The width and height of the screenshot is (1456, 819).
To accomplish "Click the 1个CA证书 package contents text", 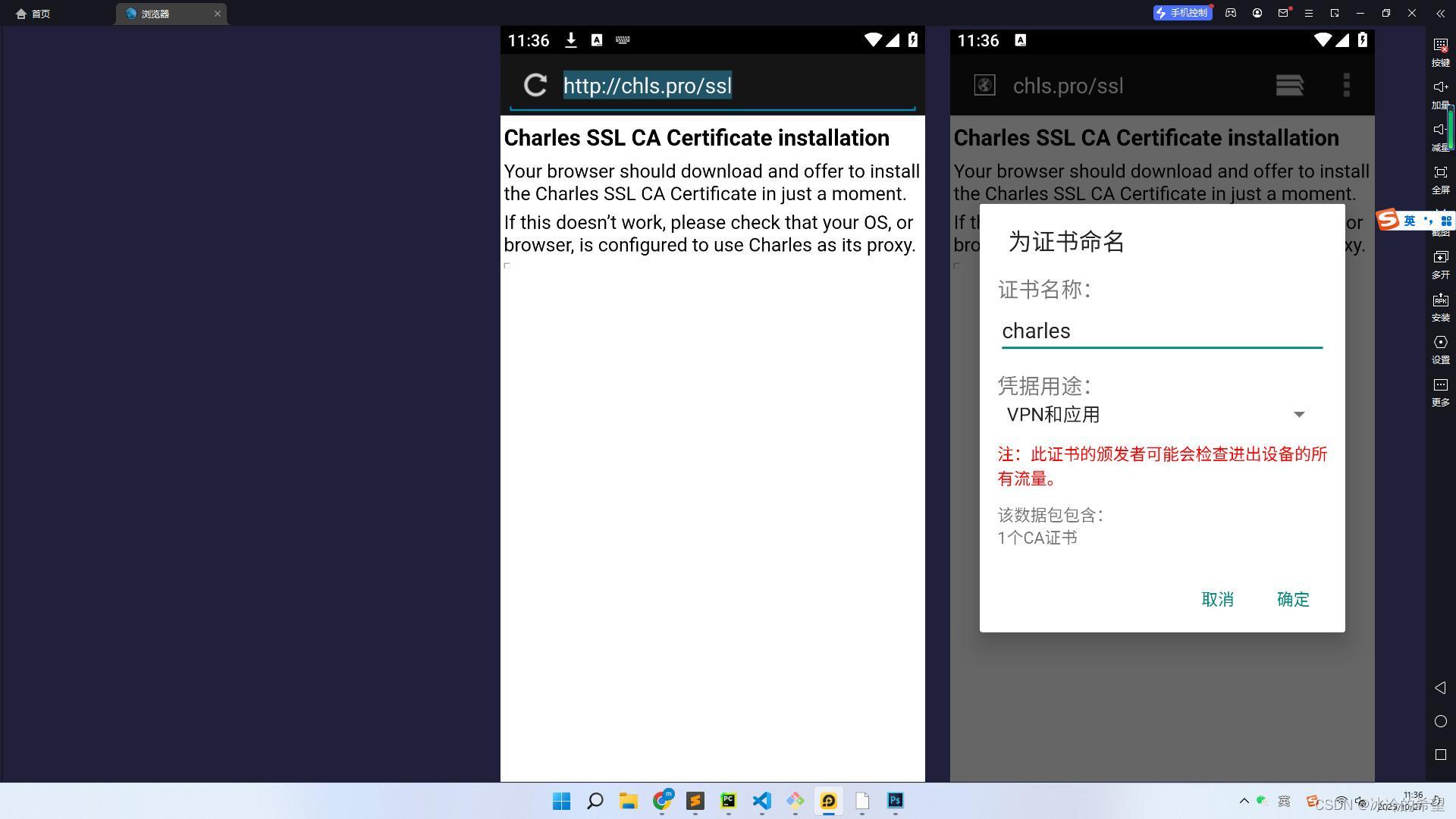I will [x=1037, y=538].
